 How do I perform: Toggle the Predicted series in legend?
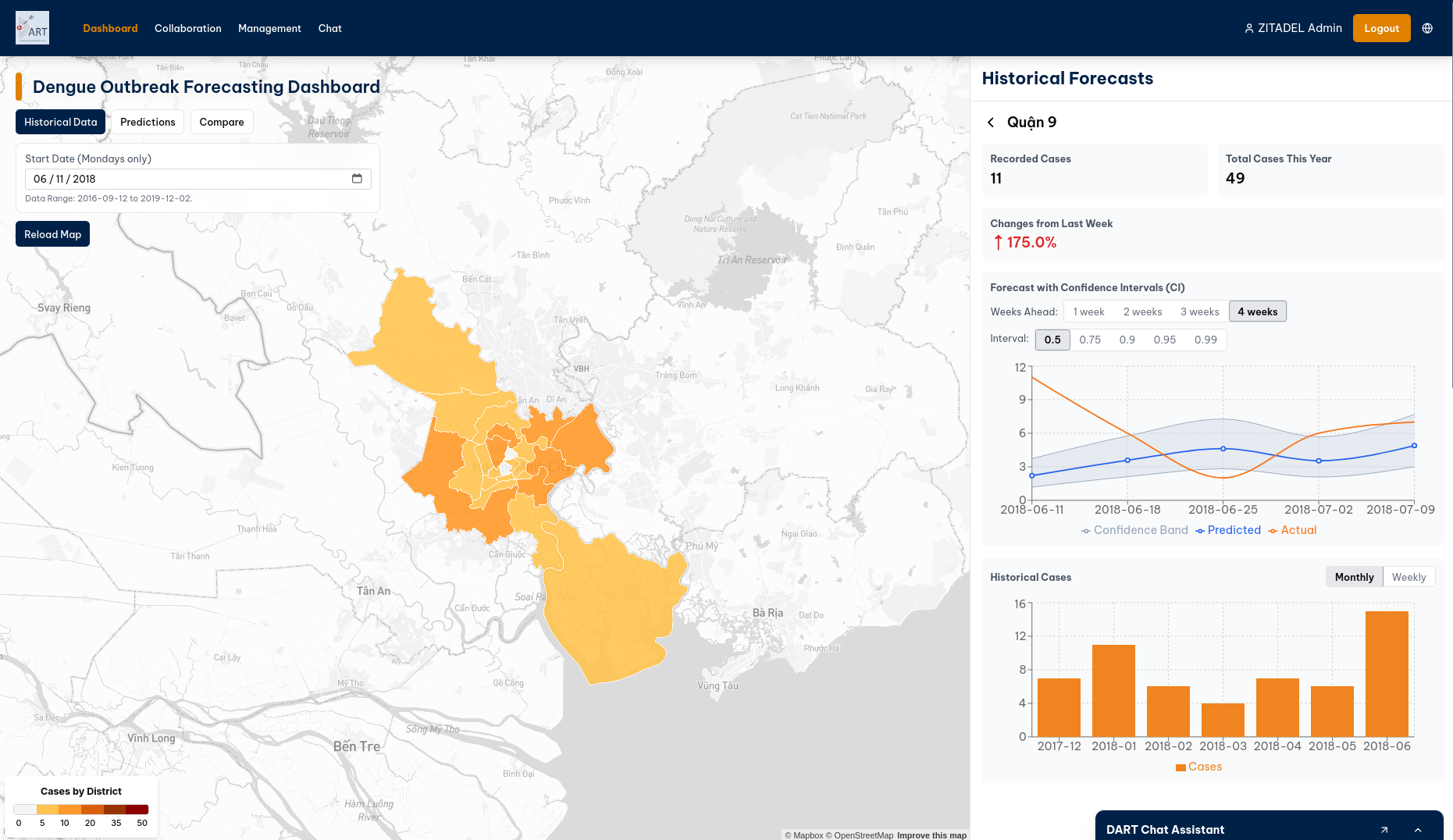pos(1227,530)
